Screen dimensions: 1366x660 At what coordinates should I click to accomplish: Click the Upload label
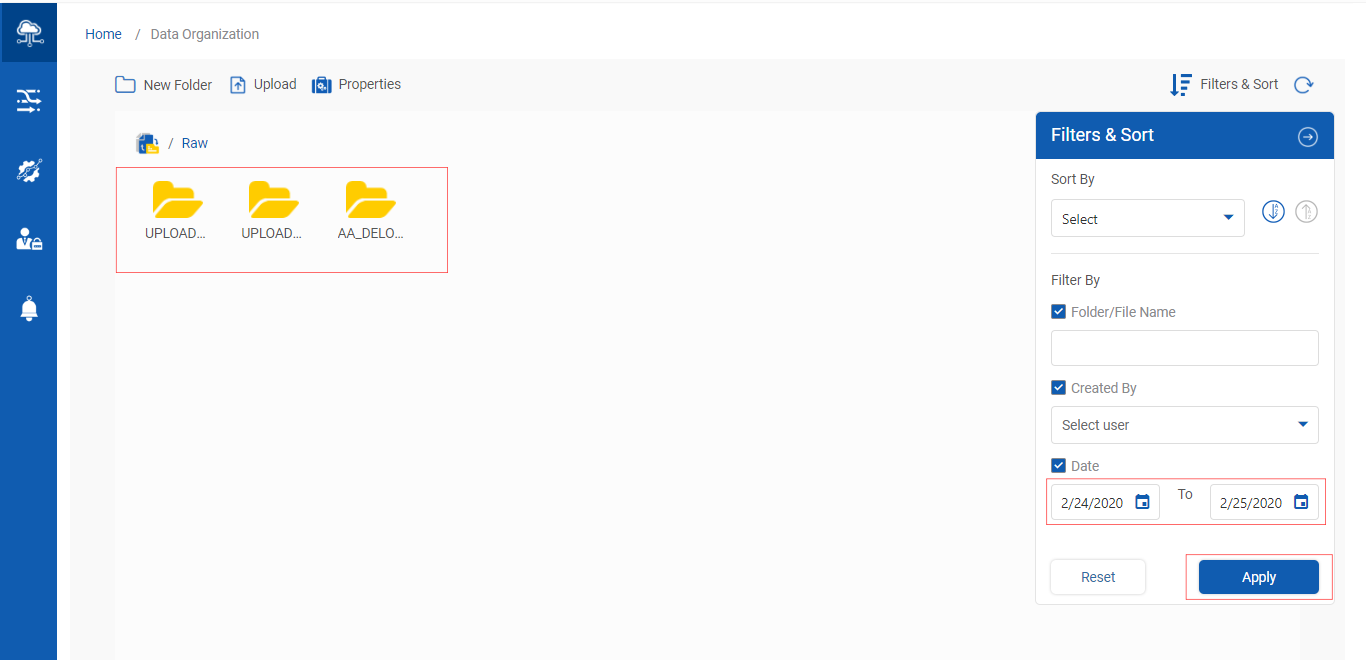275,85
